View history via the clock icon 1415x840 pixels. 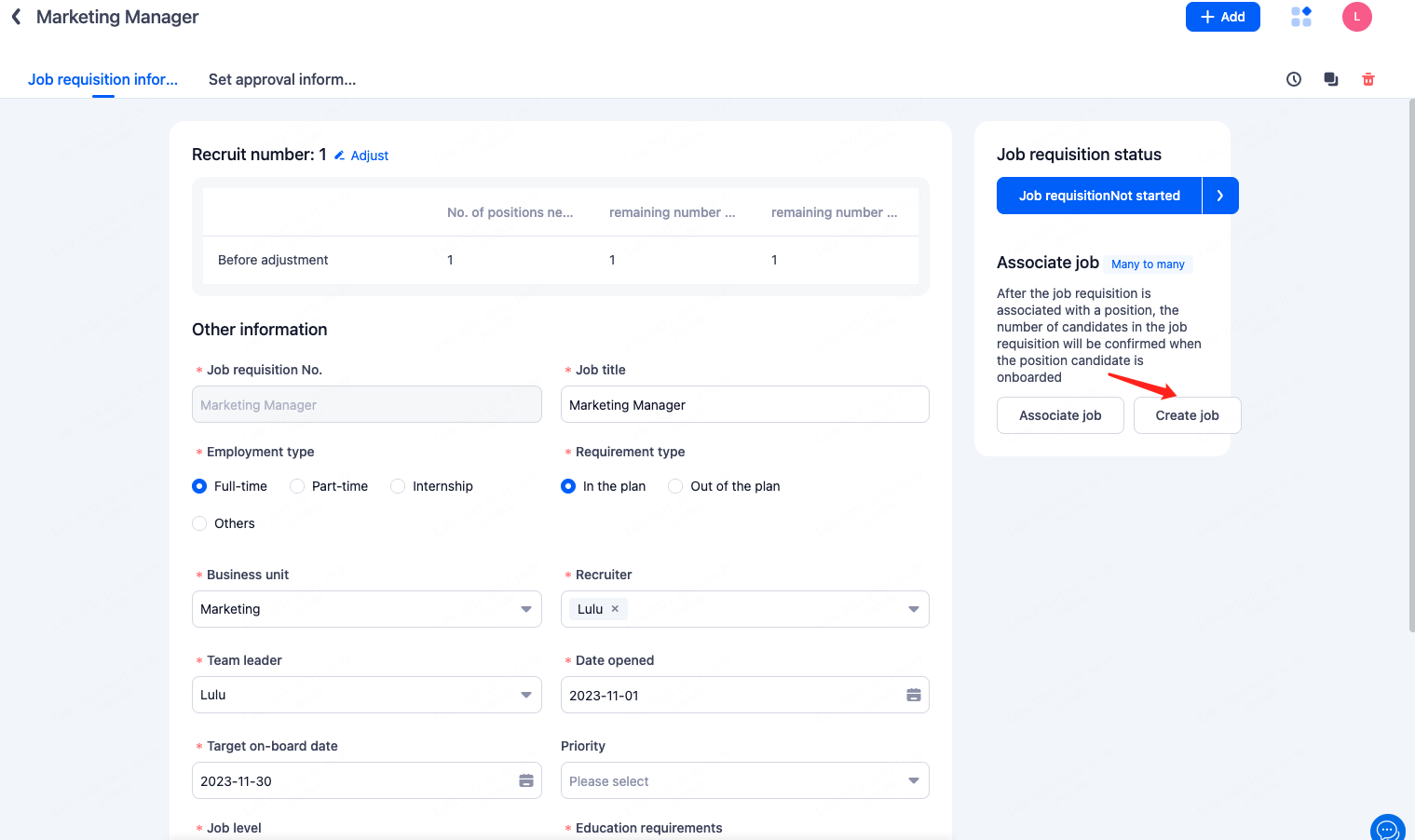1294,79
